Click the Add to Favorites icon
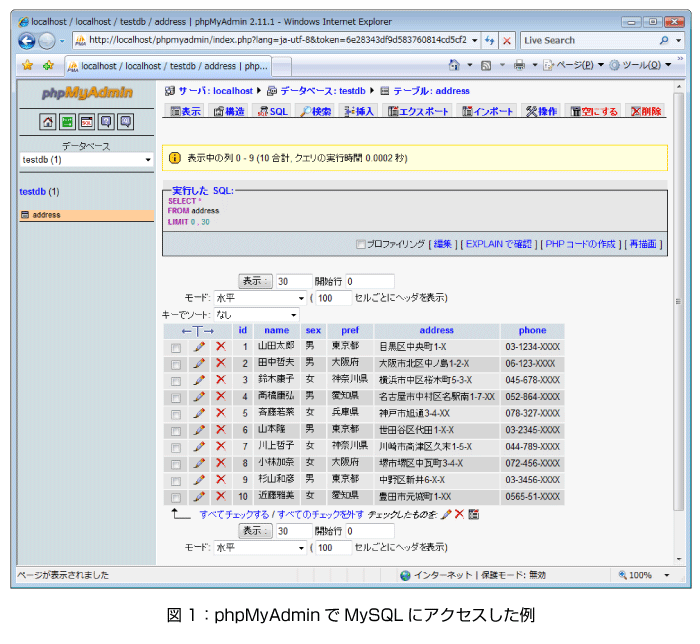The height and width of the screenshot is (644, 700). (48, 65)
